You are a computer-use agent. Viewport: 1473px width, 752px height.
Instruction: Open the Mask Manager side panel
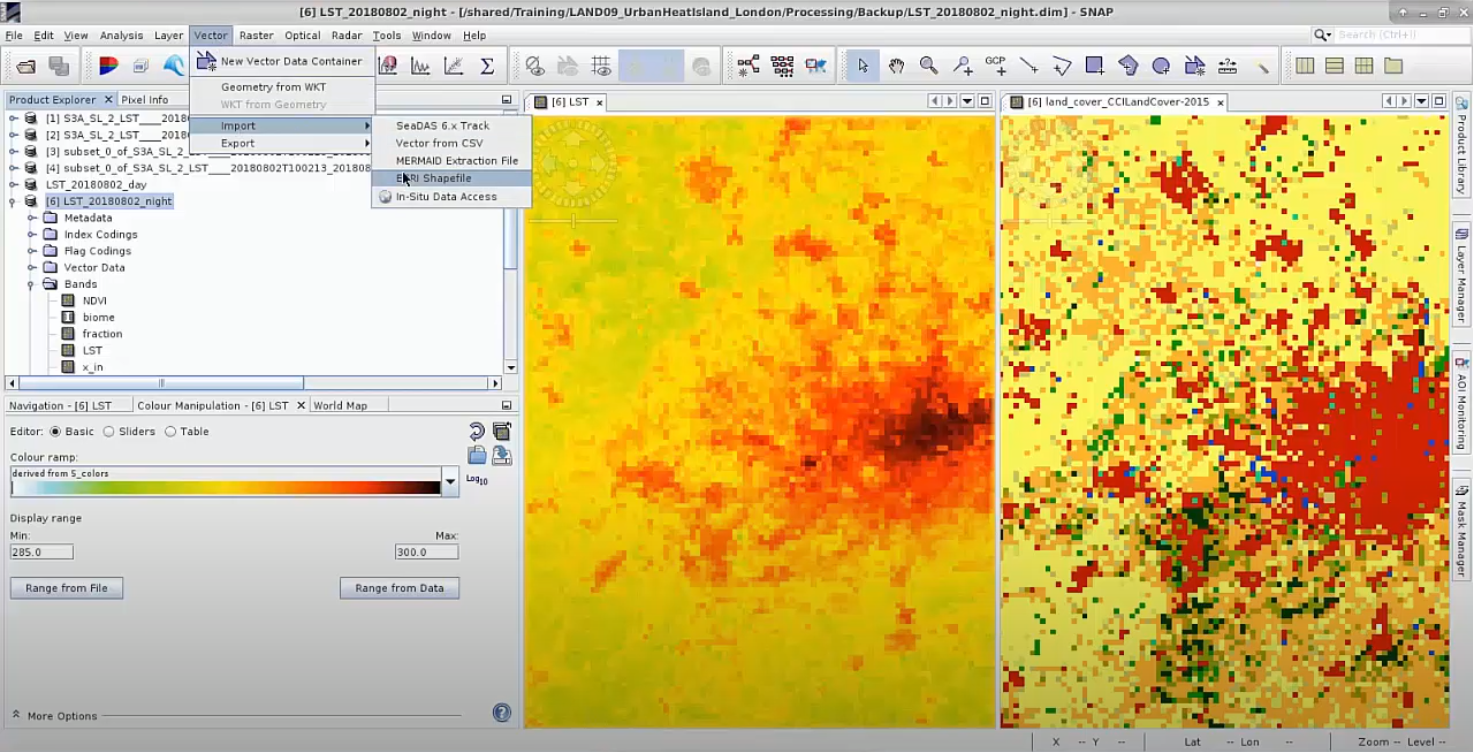(1461, 530)
